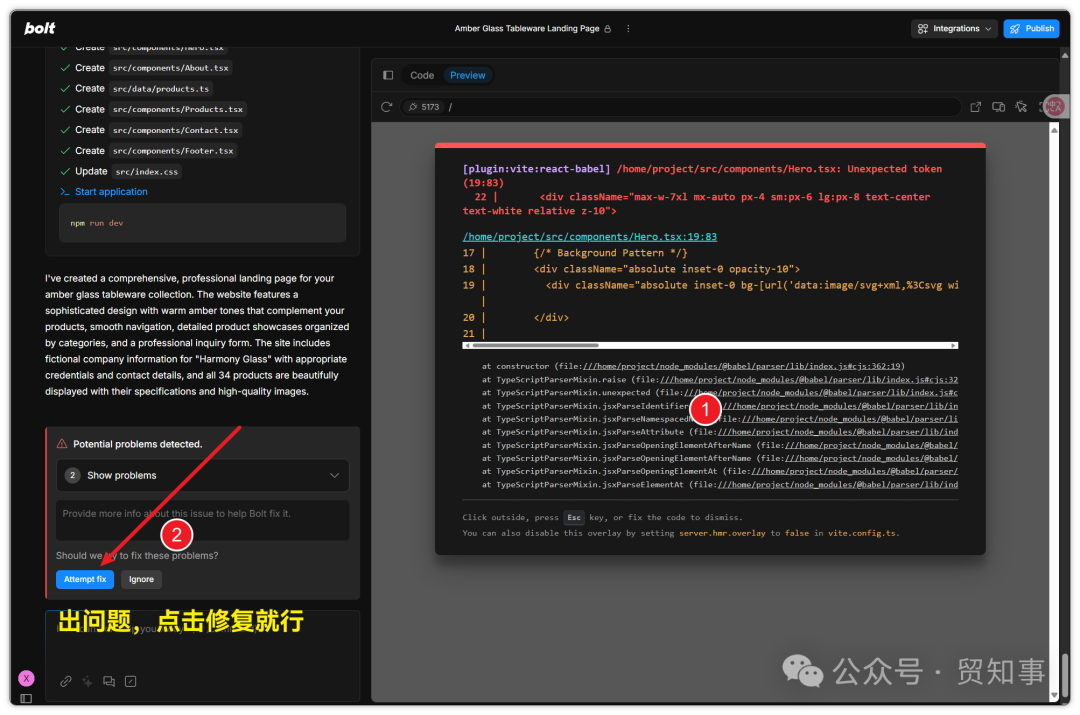
Task: Click the plugin:vite:react-babel error heading
Action: coord(537,169)
